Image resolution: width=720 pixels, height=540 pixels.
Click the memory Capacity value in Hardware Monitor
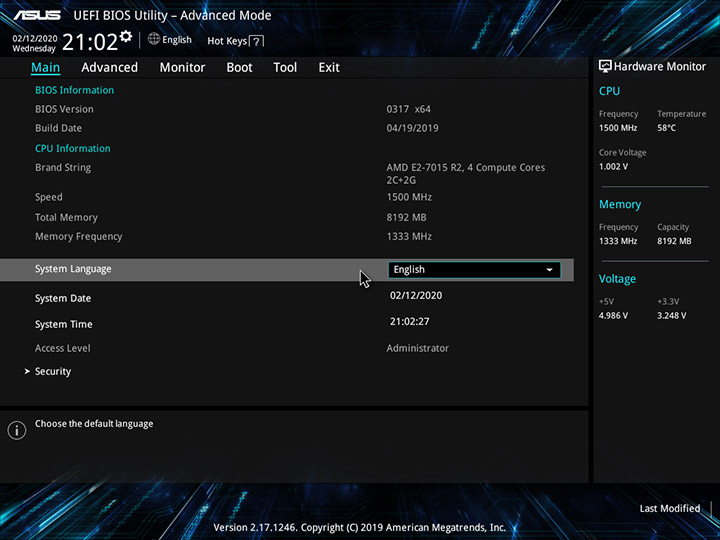pos(674,241)
